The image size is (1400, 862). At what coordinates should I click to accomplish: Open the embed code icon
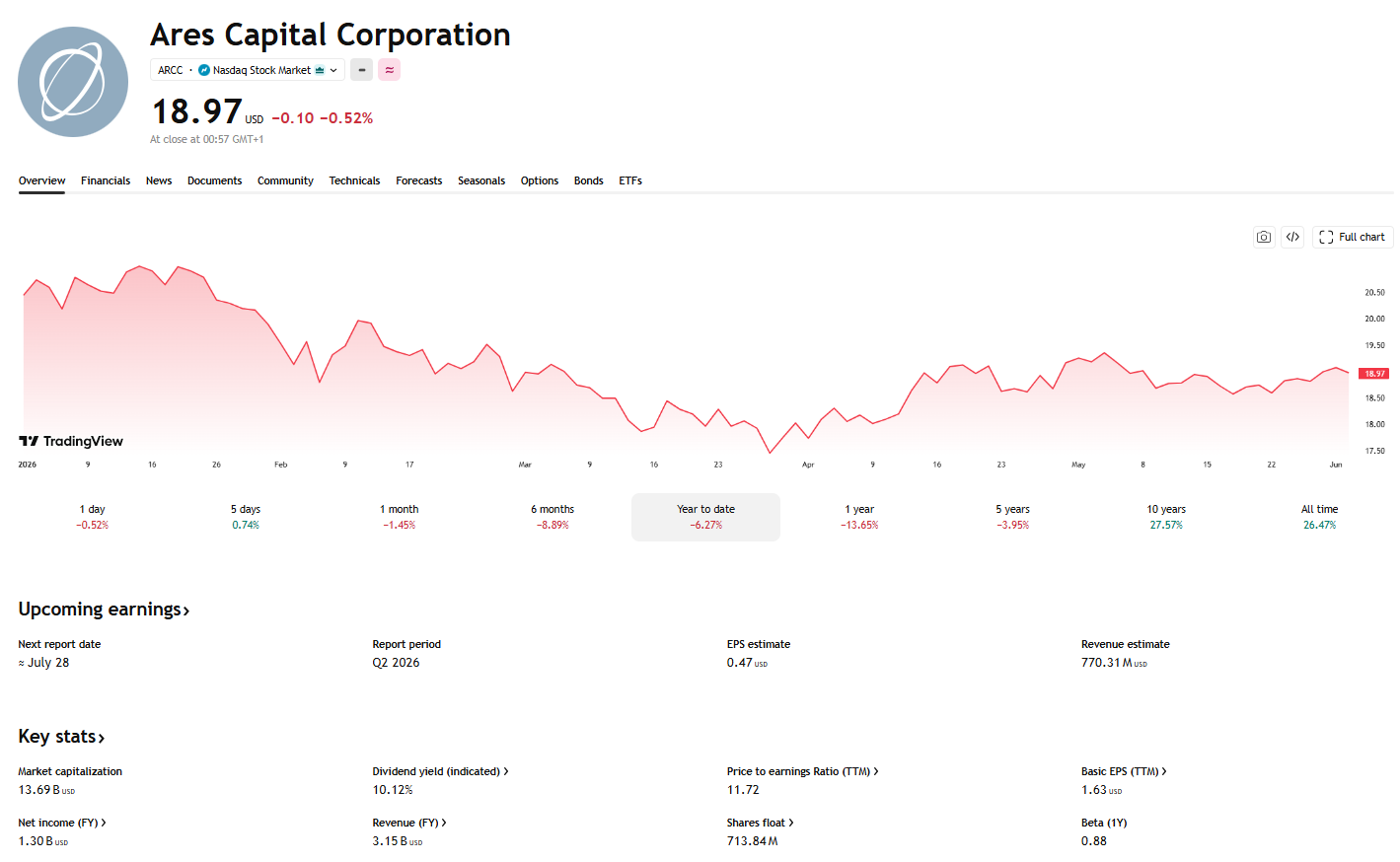[1292, 237]
